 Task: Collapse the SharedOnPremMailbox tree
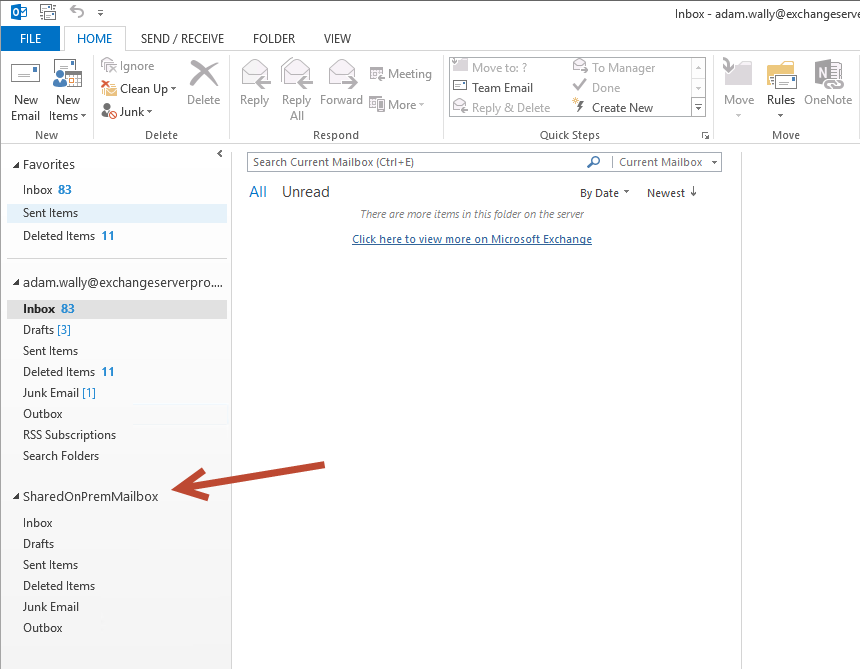(x=16, y=496)
